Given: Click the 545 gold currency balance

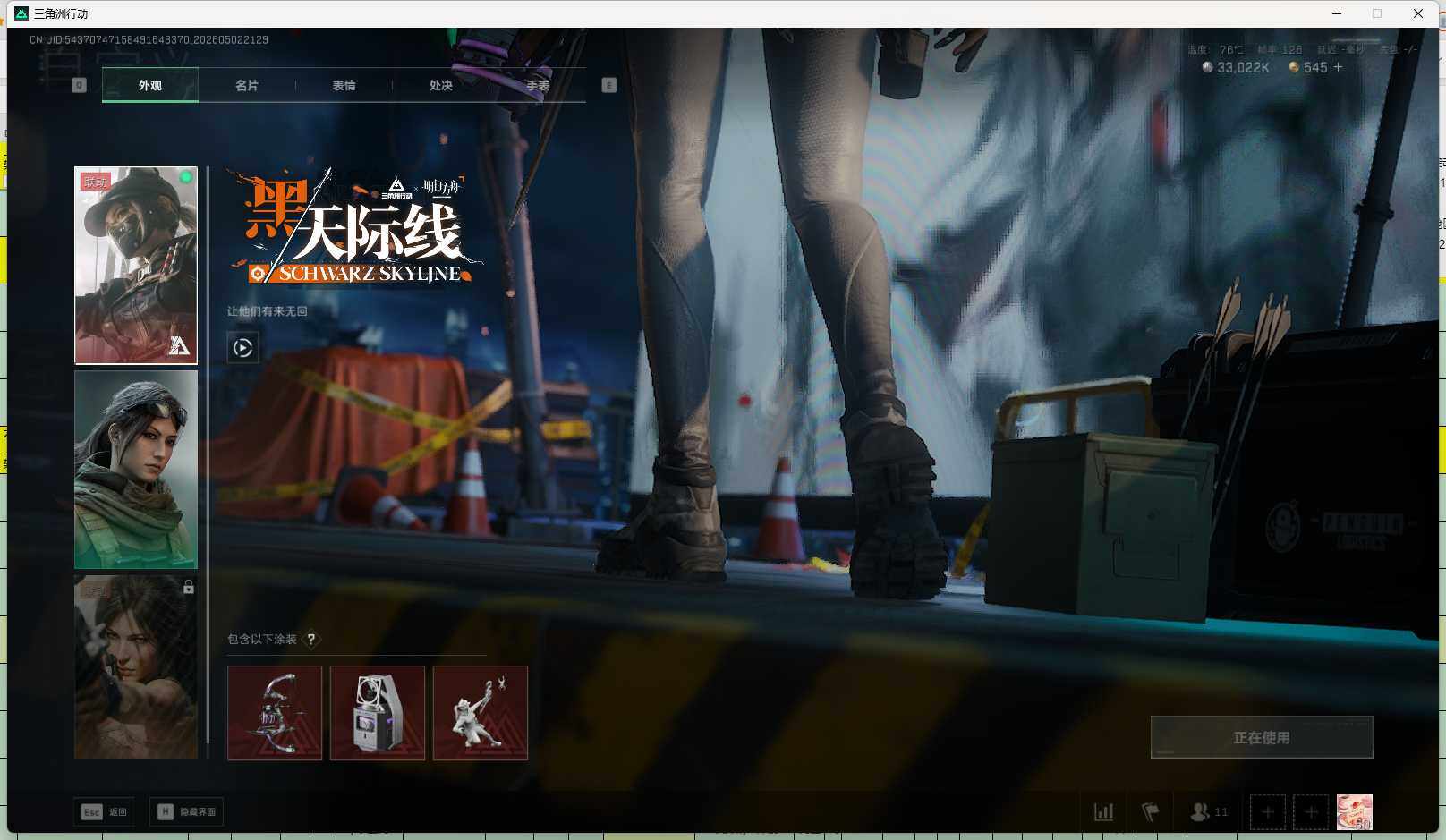Looking at the screenshot, I should (1308, 67).
